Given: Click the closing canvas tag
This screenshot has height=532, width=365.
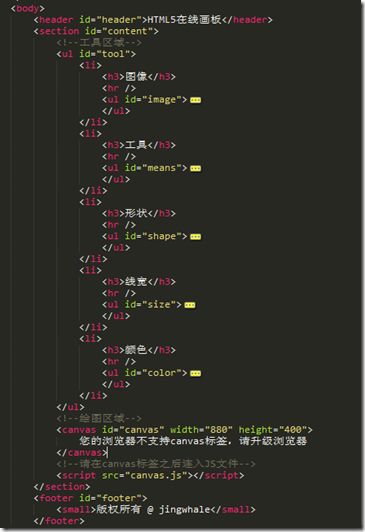Looking at the screenshot, I should (82, 453).
